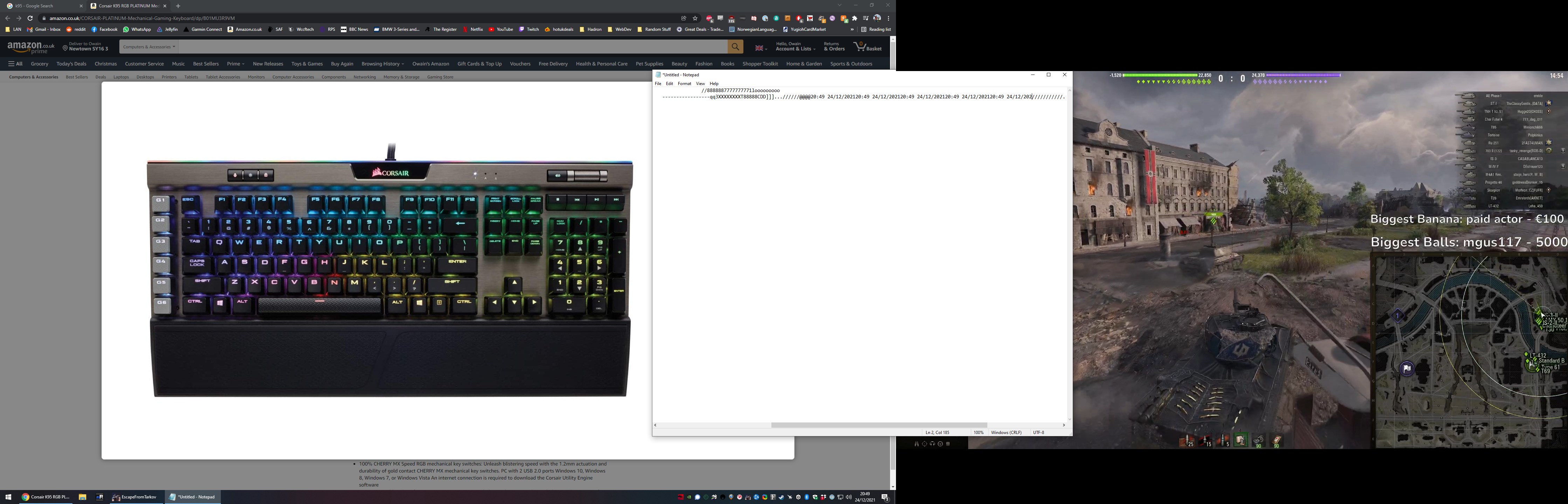This screenshot has width=1568, height=504.
Task: Click the Amazon.co.uk prime logo
Action: pyautogui.click(x=31, y=48)
